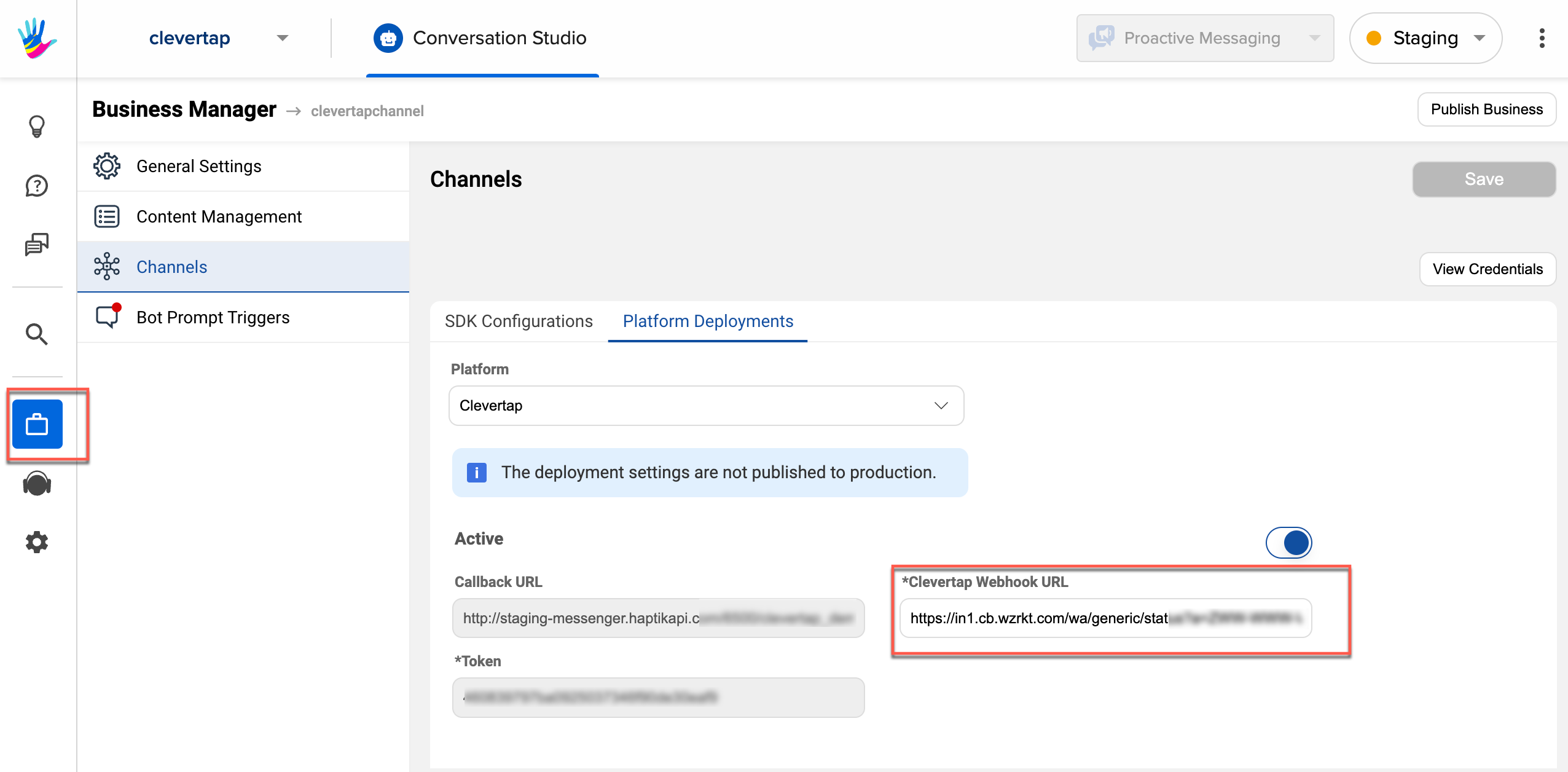Click the Conversation Studio bot icon
This screenshot has width=1568, height=772.
click(x=388, y=38)
